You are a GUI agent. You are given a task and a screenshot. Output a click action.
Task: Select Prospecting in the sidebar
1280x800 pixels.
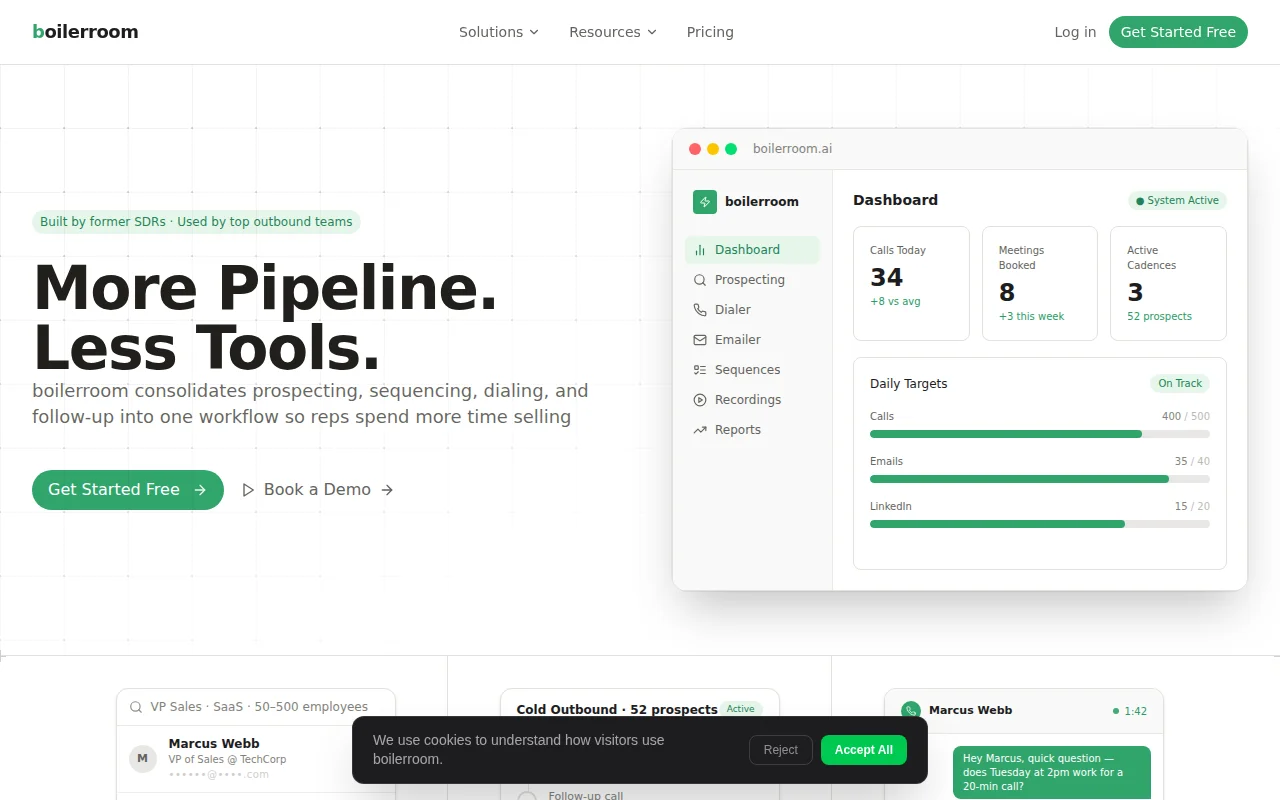coord(752,280)
